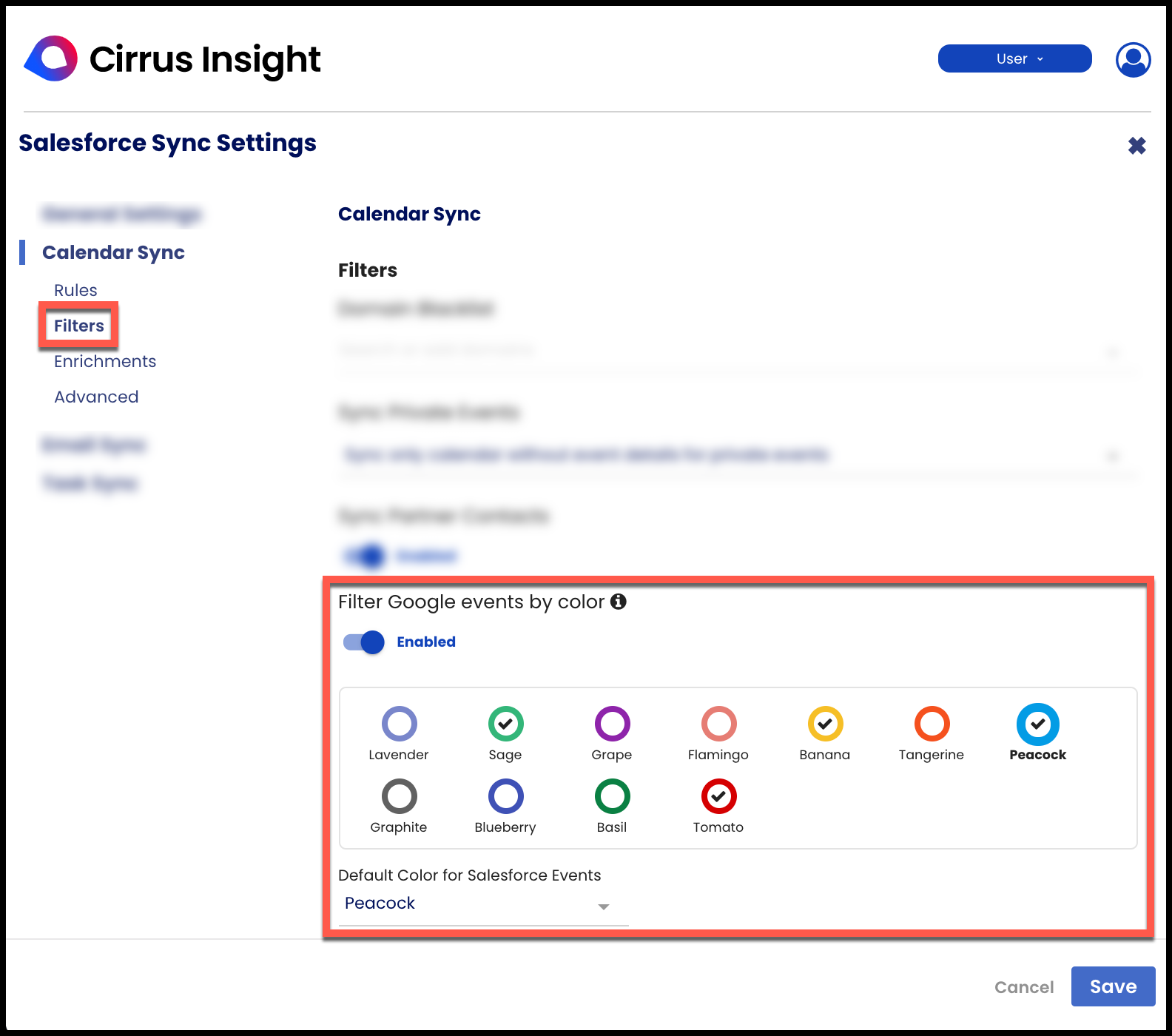The width and height of the screenshot is (1172, 1036).
Task: Open the user profile avatar icon
Action: click(1133, 59)
